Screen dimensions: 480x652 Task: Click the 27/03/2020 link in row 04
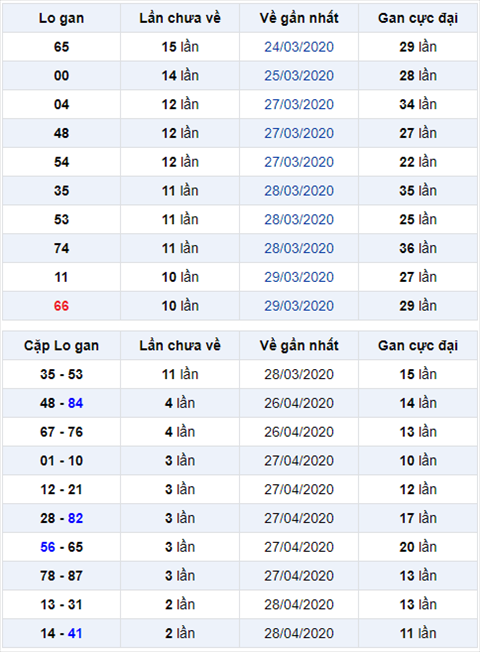click(299, 104)
